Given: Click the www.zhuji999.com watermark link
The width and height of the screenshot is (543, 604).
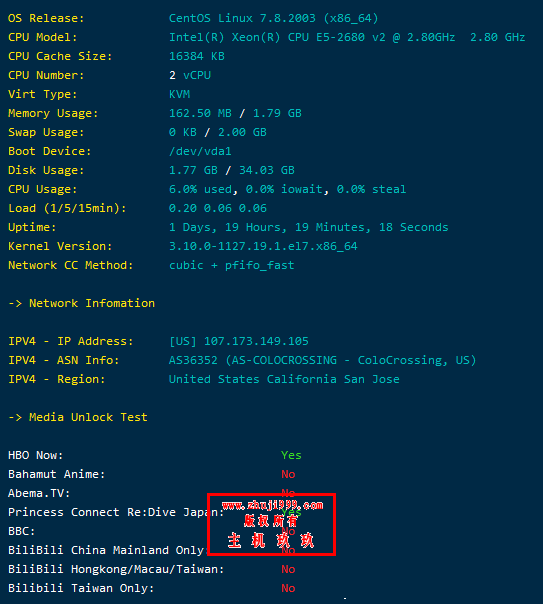Looking at the screenshot, I should coord(273,505).
